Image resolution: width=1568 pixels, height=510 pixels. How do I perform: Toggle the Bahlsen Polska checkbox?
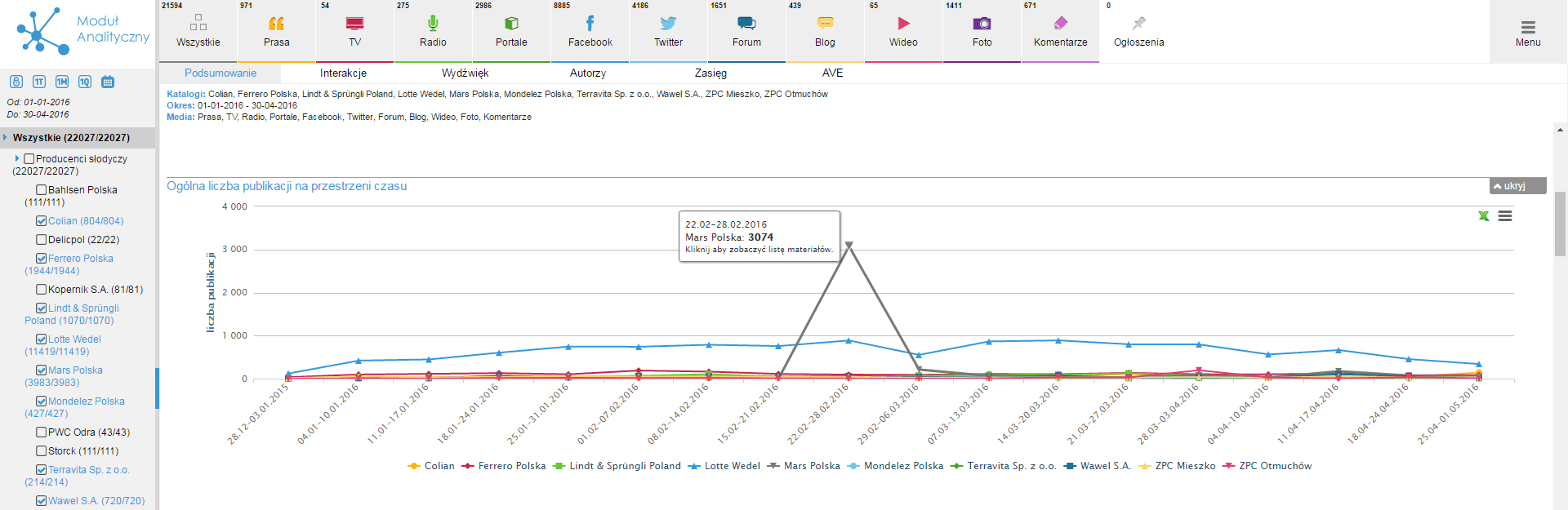click(x=41, y=190)
